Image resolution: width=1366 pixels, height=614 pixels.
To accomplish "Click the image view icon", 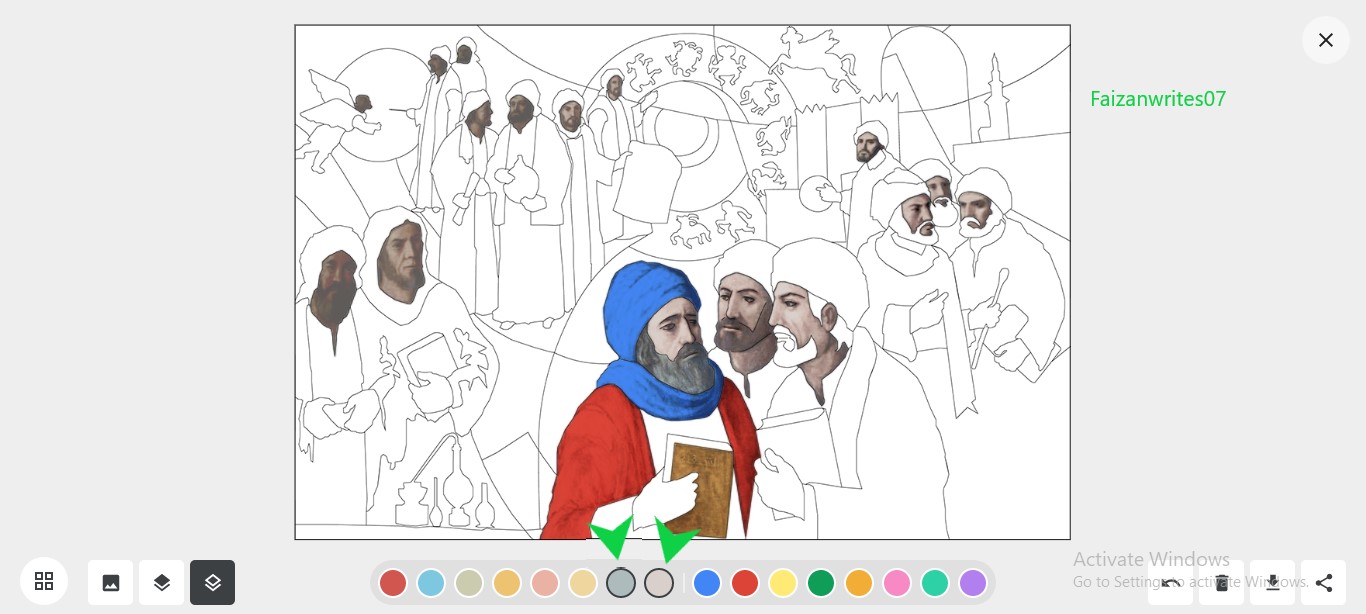I will tap(111, 582).
